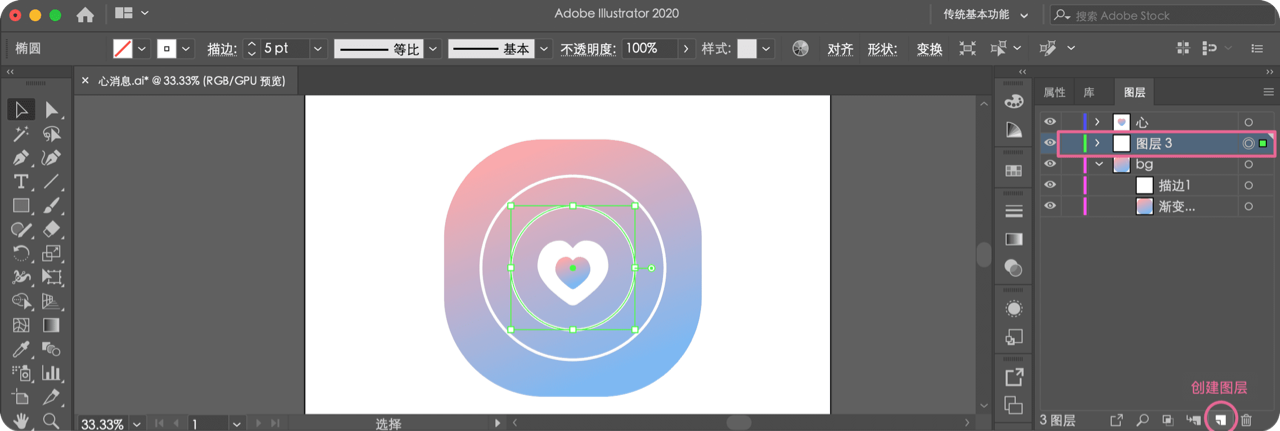Open the Color Guide panel icon
Image resolution: width=1280 pixels, height=431 pixels.
[x=1014, y=130]
